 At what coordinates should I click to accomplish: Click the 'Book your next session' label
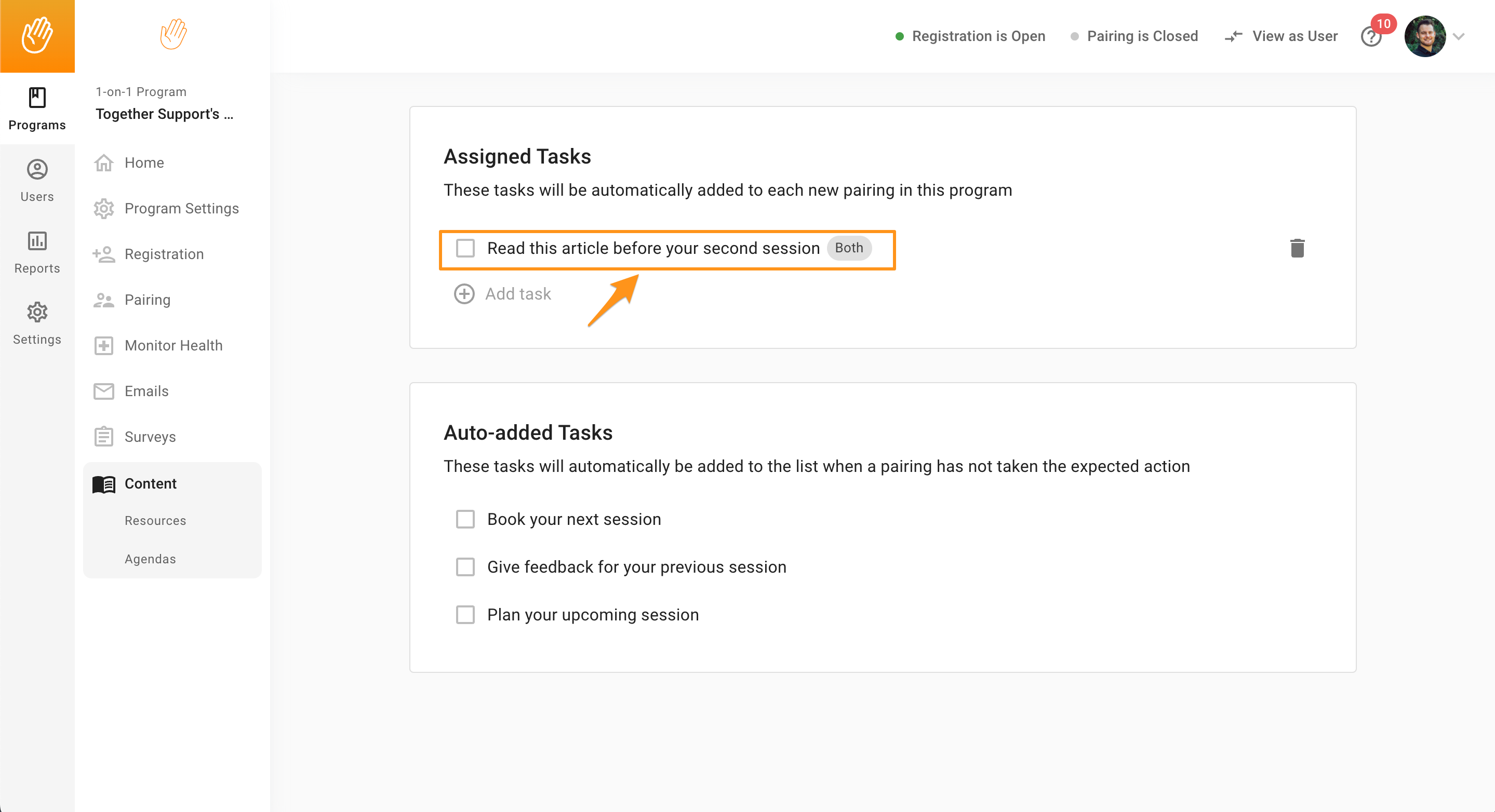point(573,519)
